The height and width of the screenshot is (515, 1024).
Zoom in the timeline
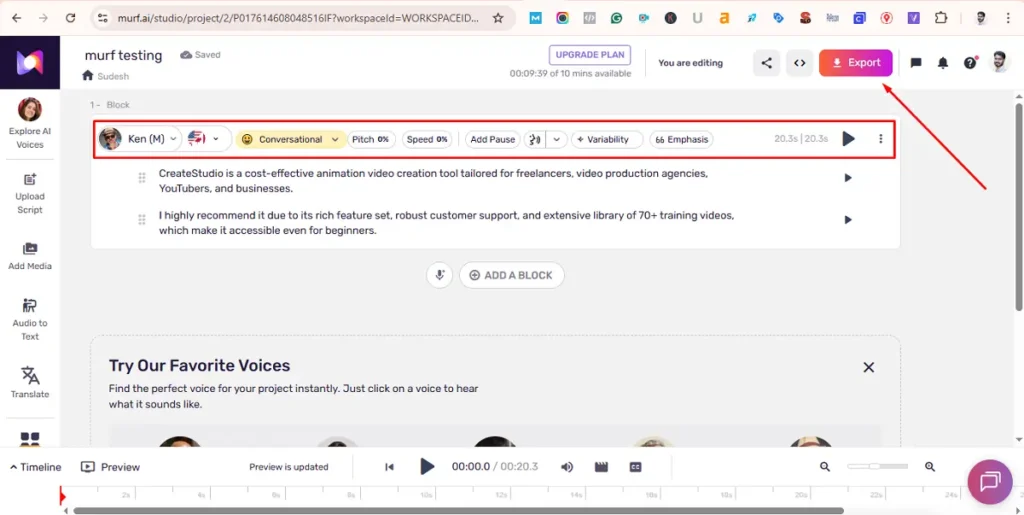tap(930, 467)
